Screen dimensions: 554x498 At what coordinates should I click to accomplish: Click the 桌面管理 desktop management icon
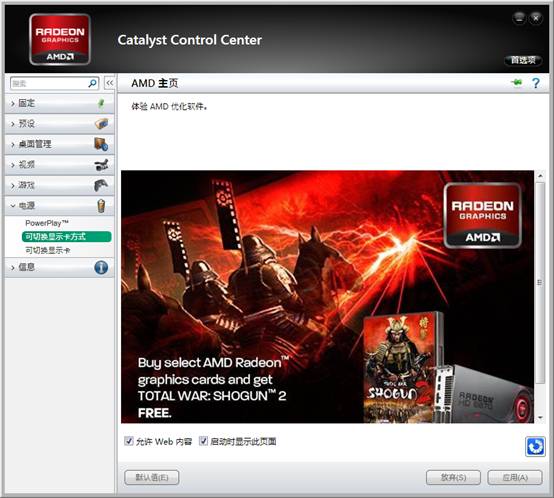coord(101,144)
